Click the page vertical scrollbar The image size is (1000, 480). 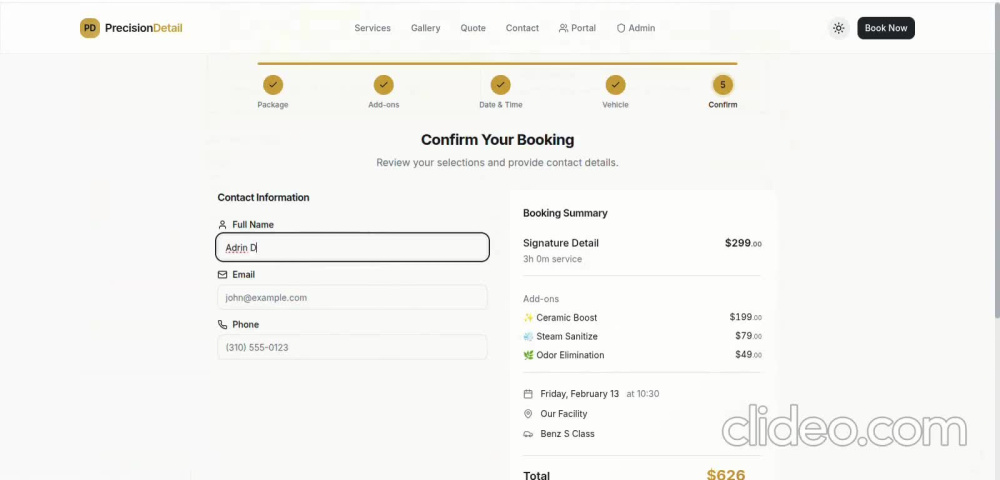(x=996, y=159)
